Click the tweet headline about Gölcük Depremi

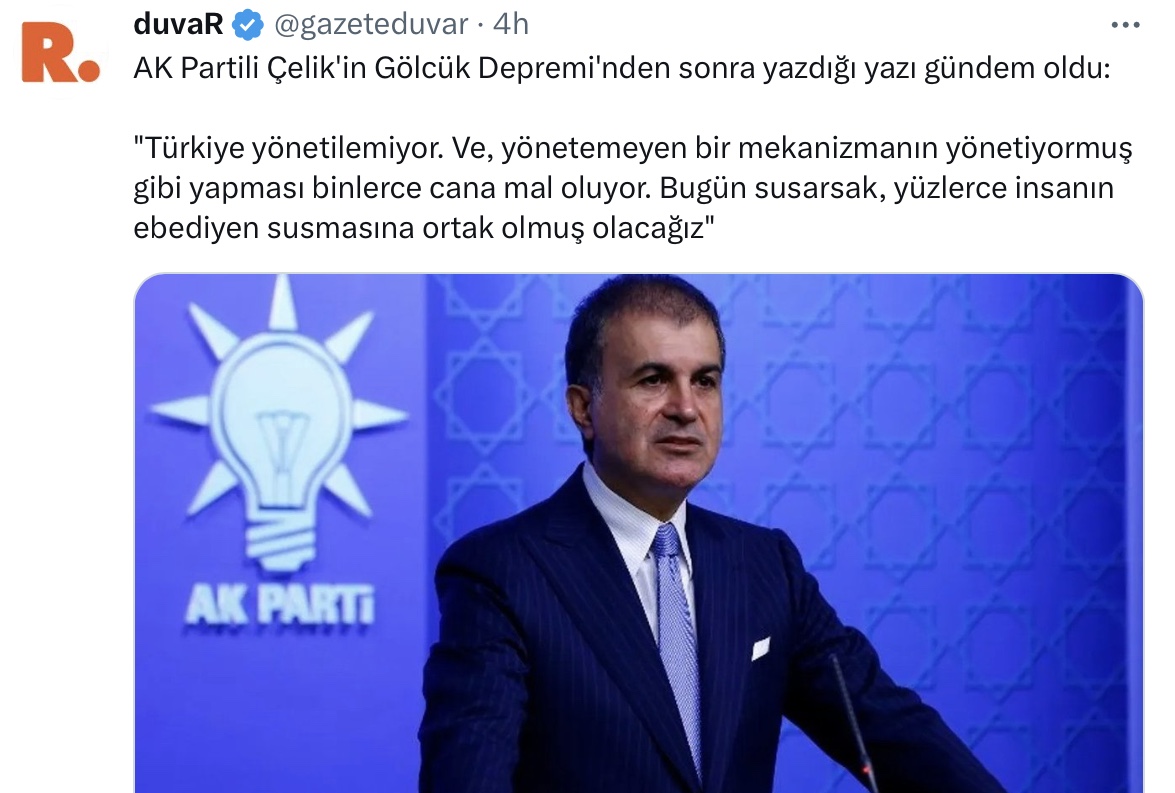[x=622, y=68]
